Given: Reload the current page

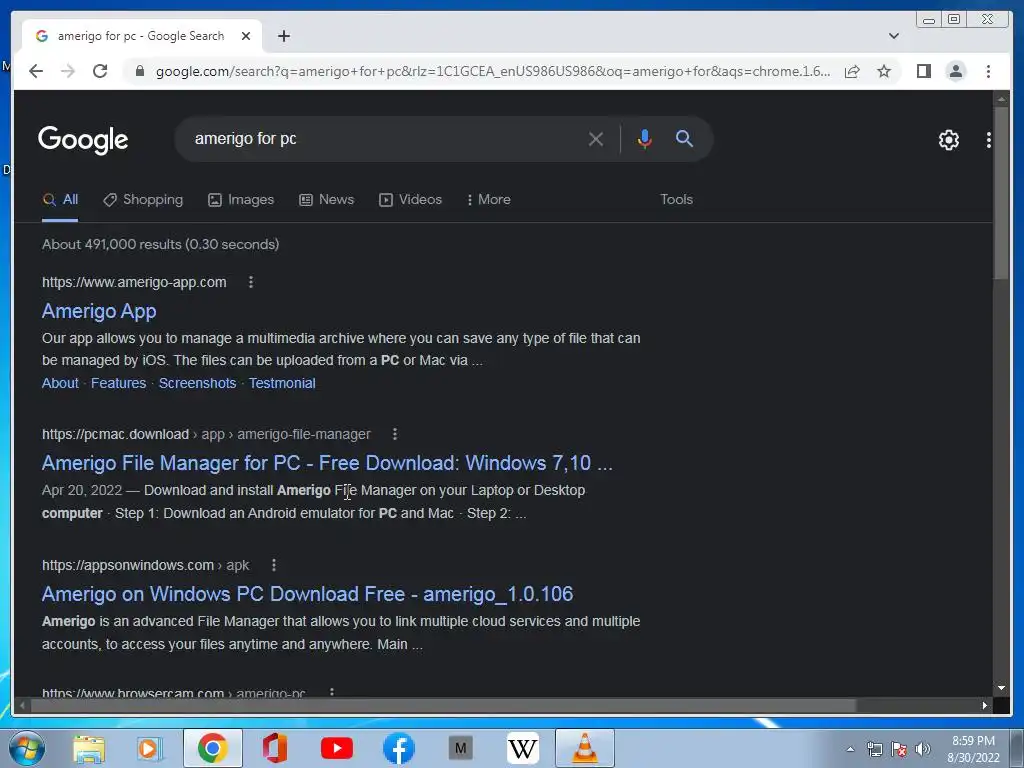Looking at the screenshot, I should pos(100,71).
